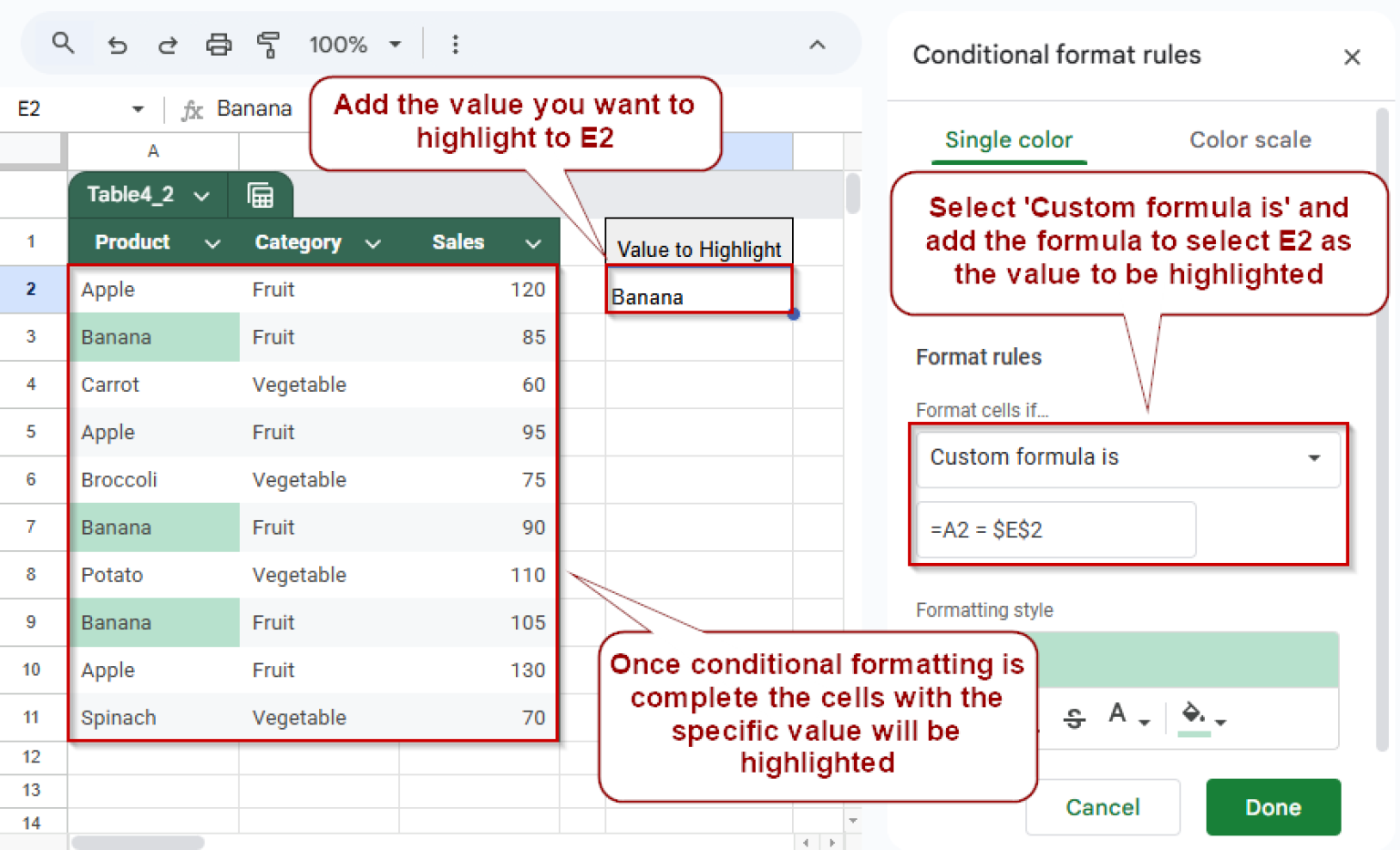Viewport: 1400px width, 850px height.
Task: Redo the last action
Action: point(168,43)
